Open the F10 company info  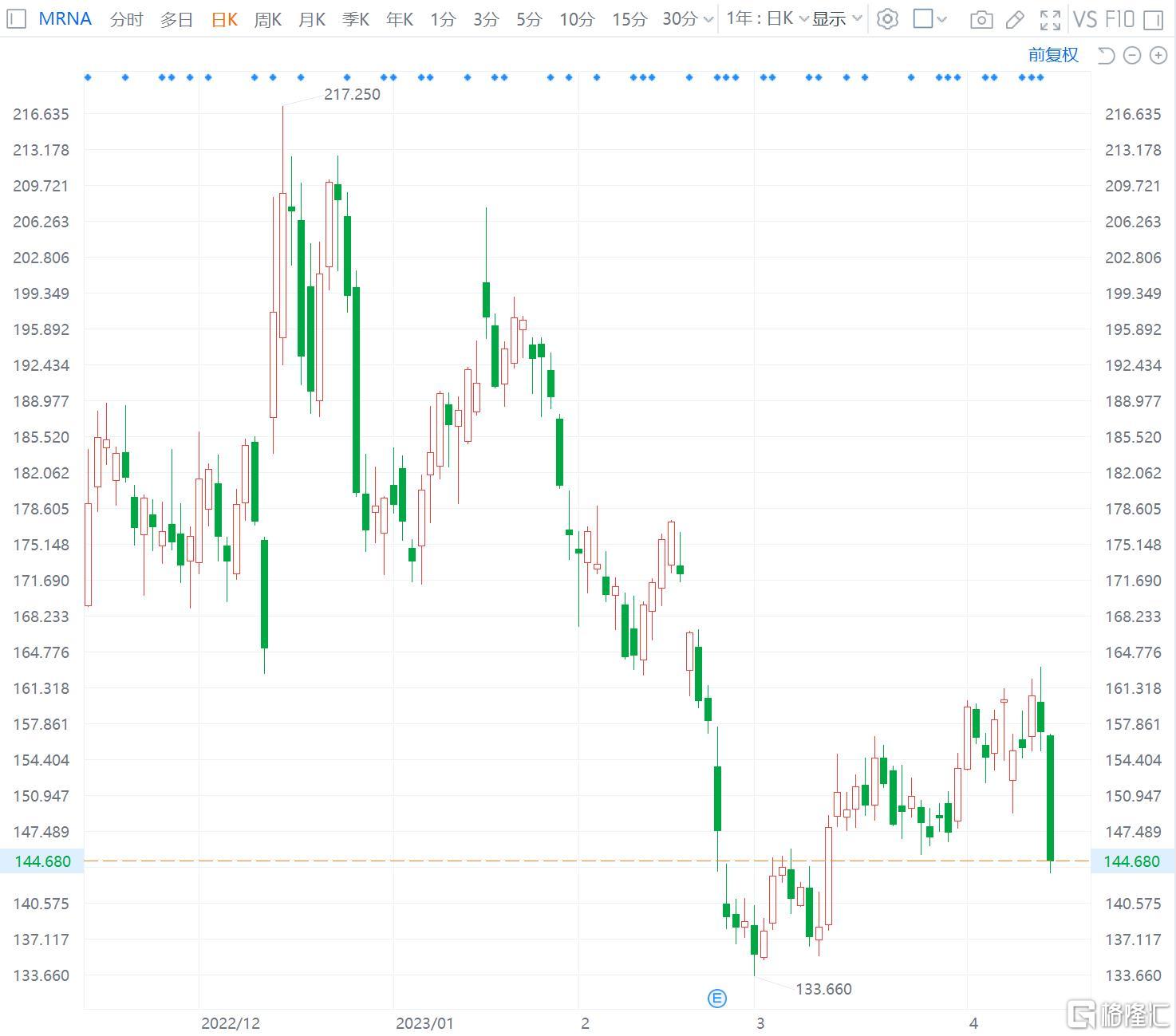point(1119,19)
